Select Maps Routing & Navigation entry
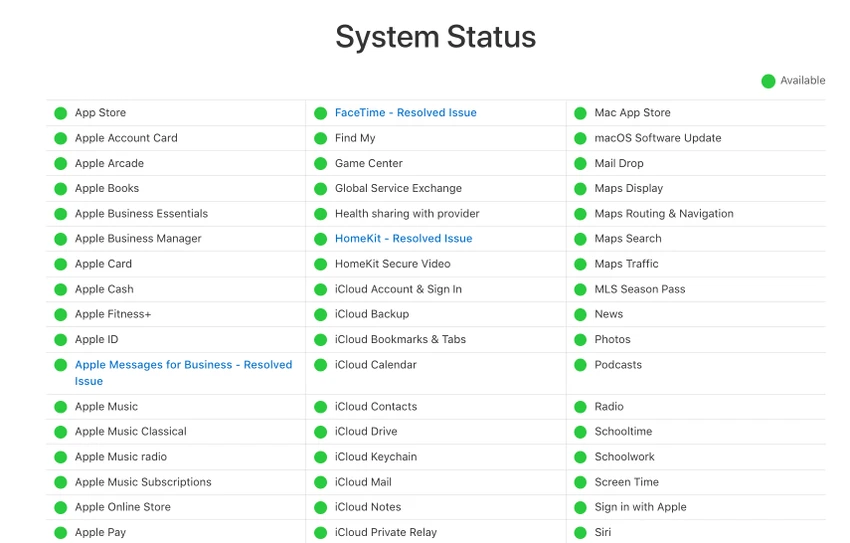 click(664, 214)
